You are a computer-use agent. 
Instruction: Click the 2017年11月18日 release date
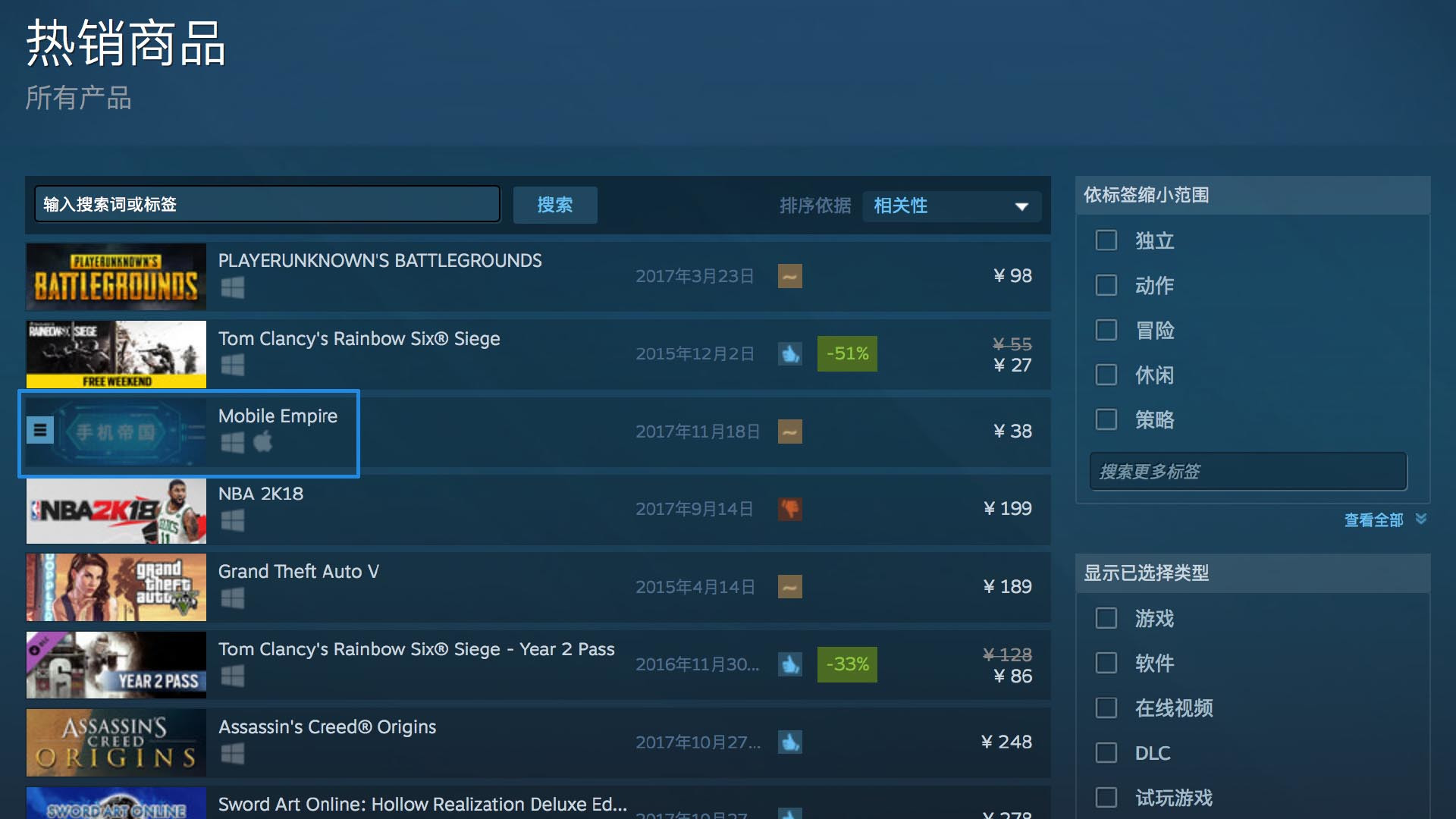click(x=698, y=431)
